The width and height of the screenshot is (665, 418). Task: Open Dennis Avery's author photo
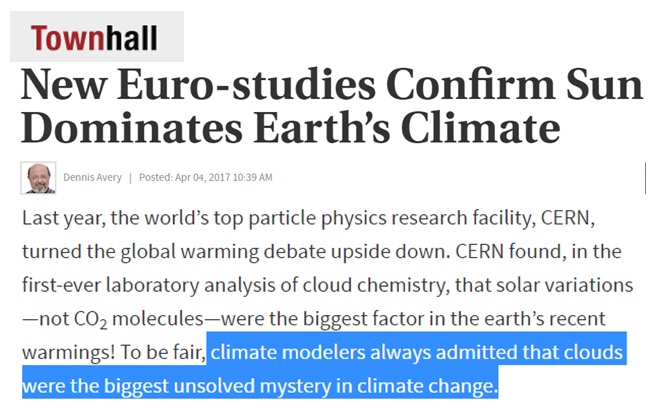pyautogui.click(x=38, y=178)
